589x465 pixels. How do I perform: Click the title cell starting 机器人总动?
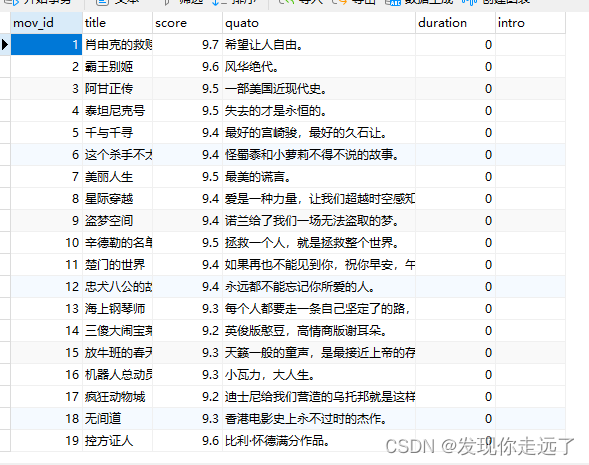[x=118, y=374]
